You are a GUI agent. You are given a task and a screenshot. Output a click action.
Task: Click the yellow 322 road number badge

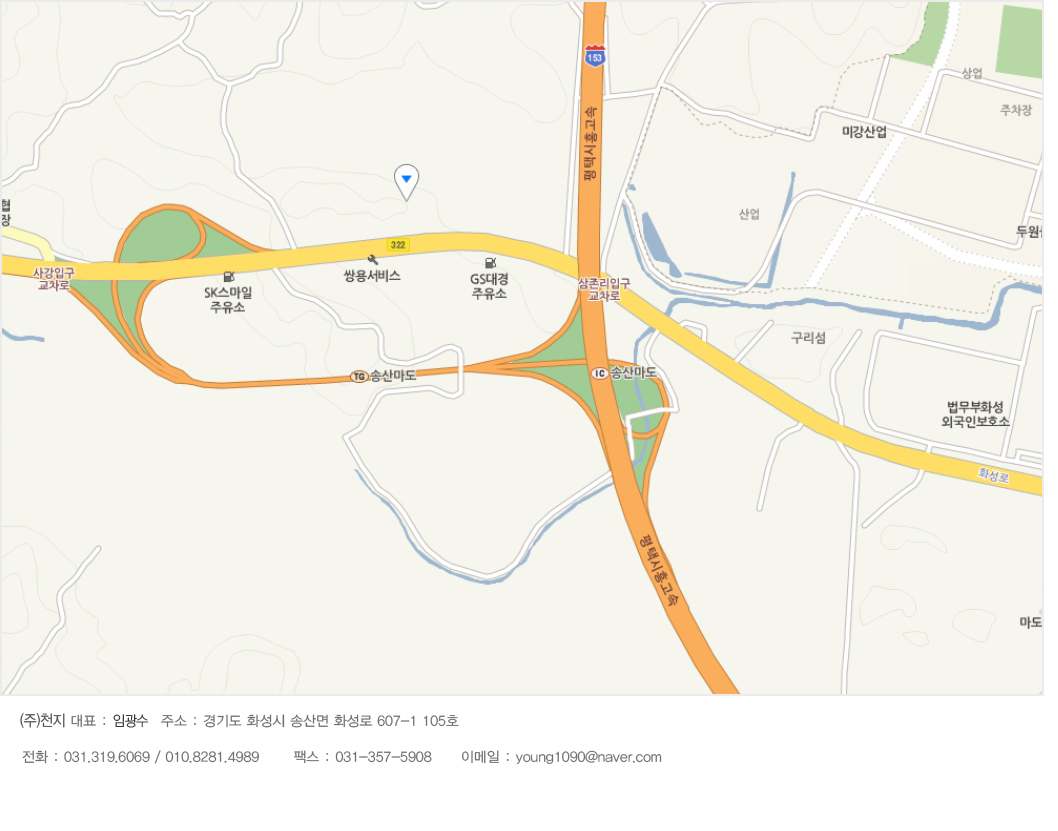click(398, 245)
